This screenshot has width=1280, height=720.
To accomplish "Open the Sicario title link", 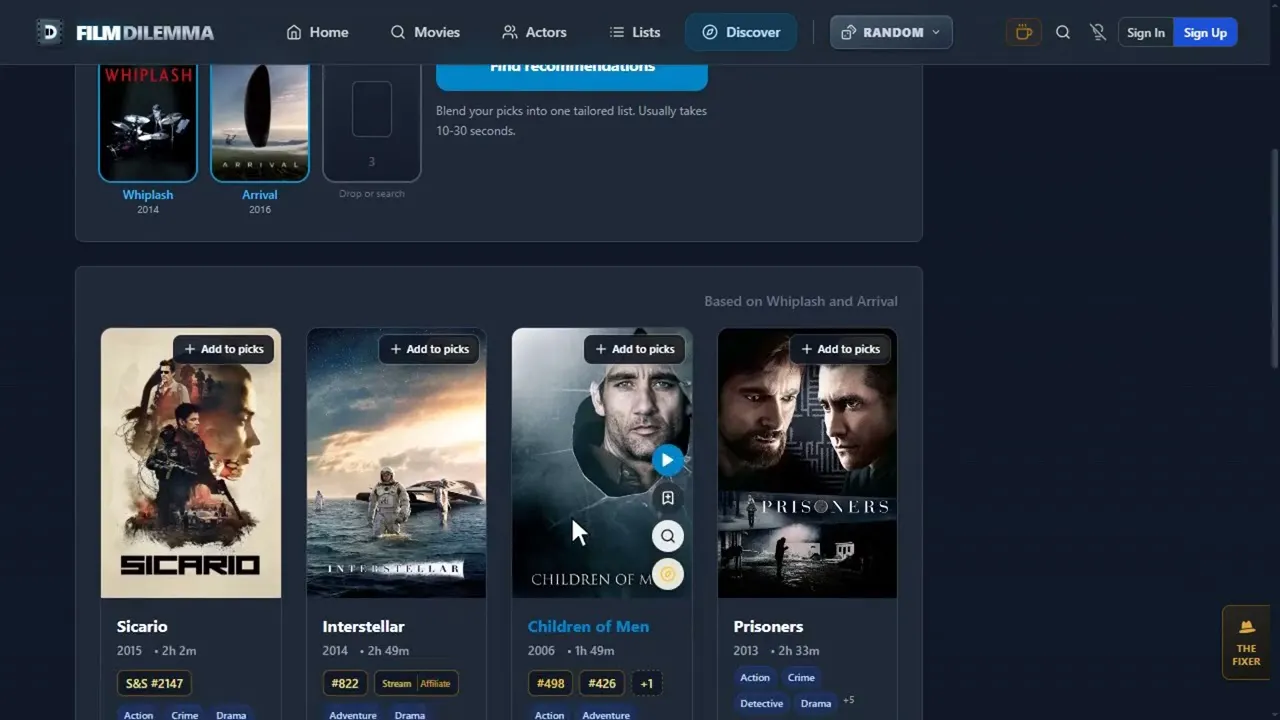I will (142, 627).
